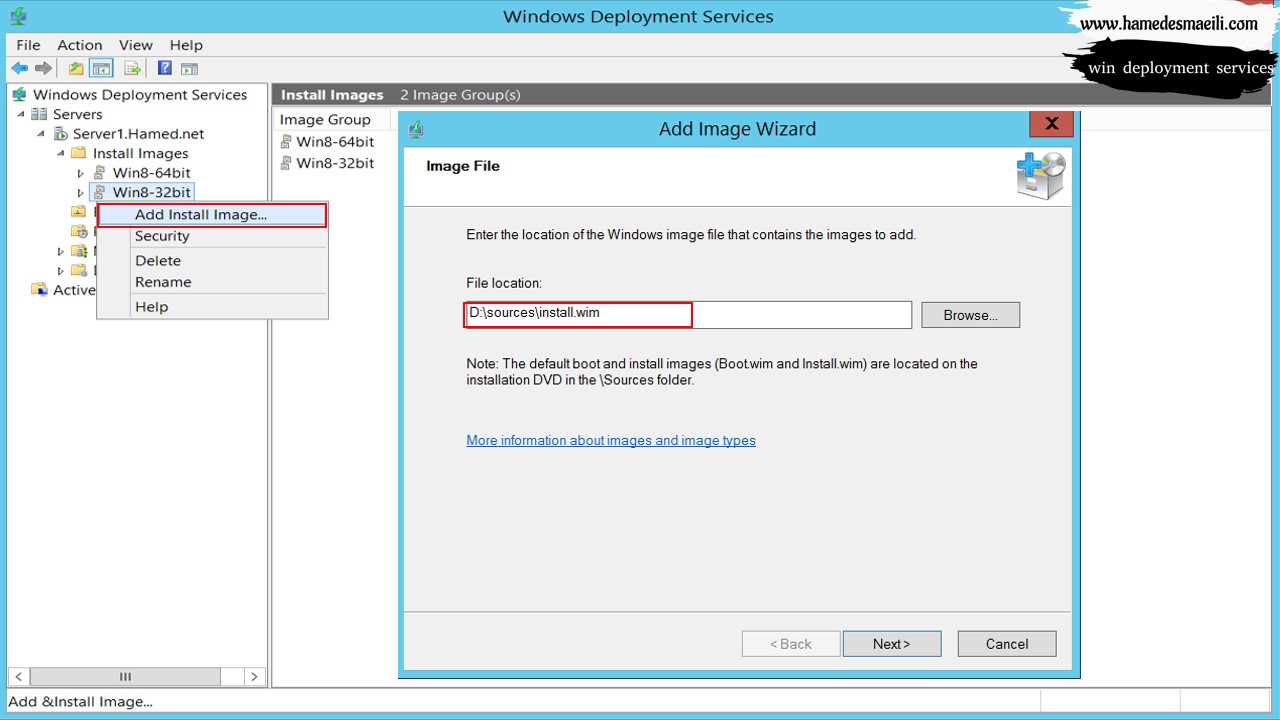
Task: Click the Image Group column header
Action: pos(325,119)
